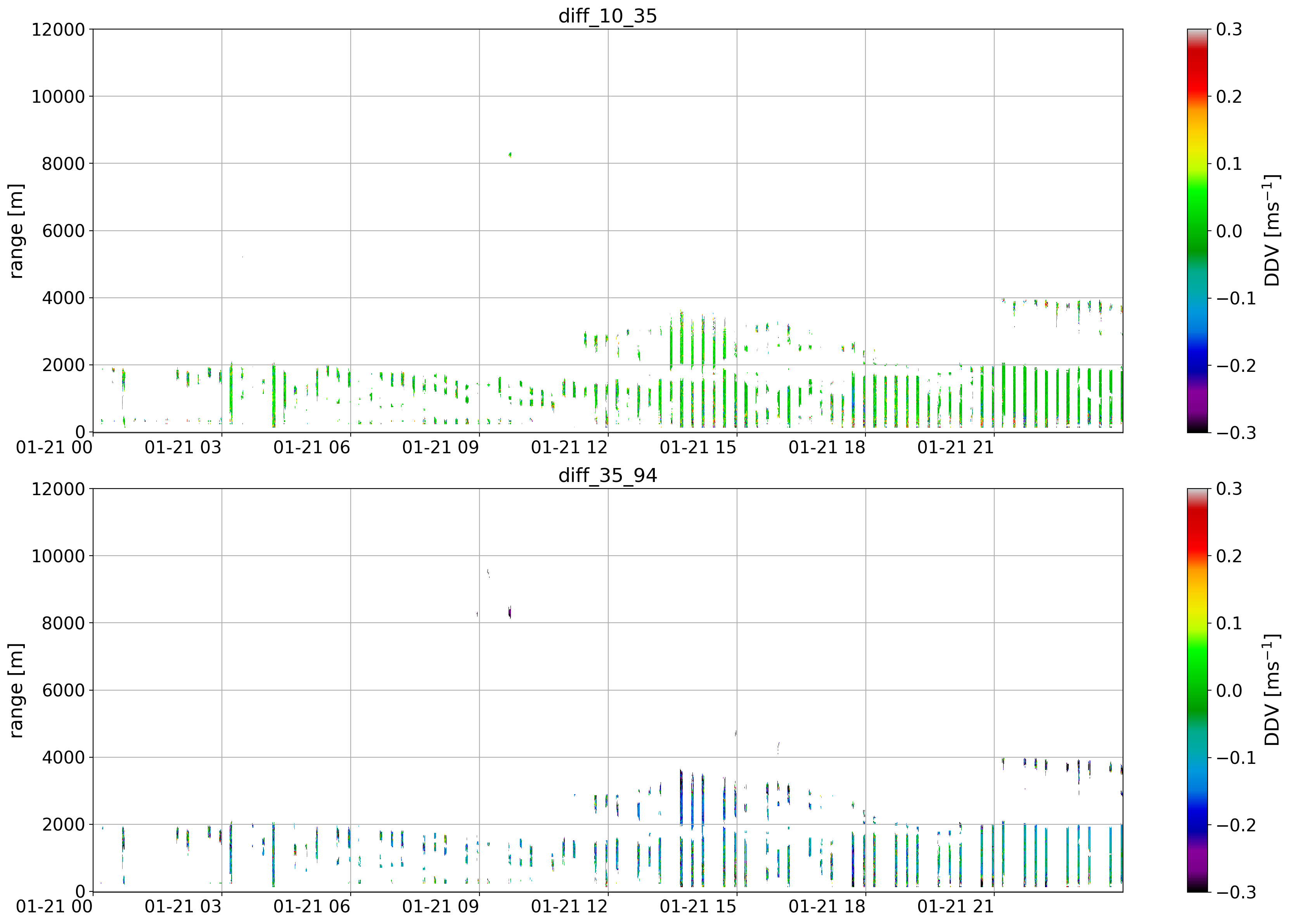Click the 01-21 15 x-tick under diff_10_35
This screenshot has width=1291, height=924.
698,447
